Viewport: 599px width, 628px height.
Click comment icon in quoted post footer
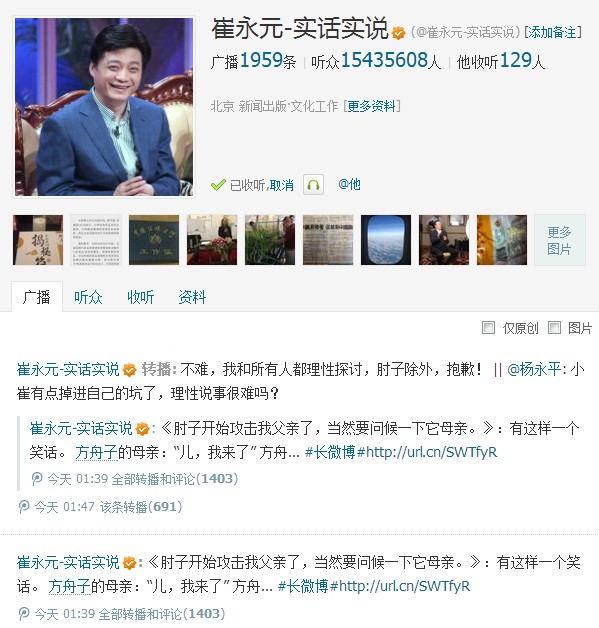[37, 479]
